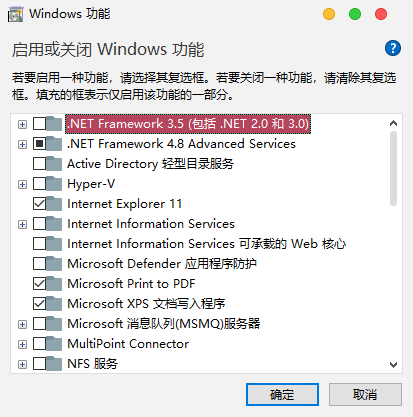Viewport: 413px width, 417px height.
Task: Select Internet Information Services 可承载的 Web 核心 item
Action: tap(207, 244)
